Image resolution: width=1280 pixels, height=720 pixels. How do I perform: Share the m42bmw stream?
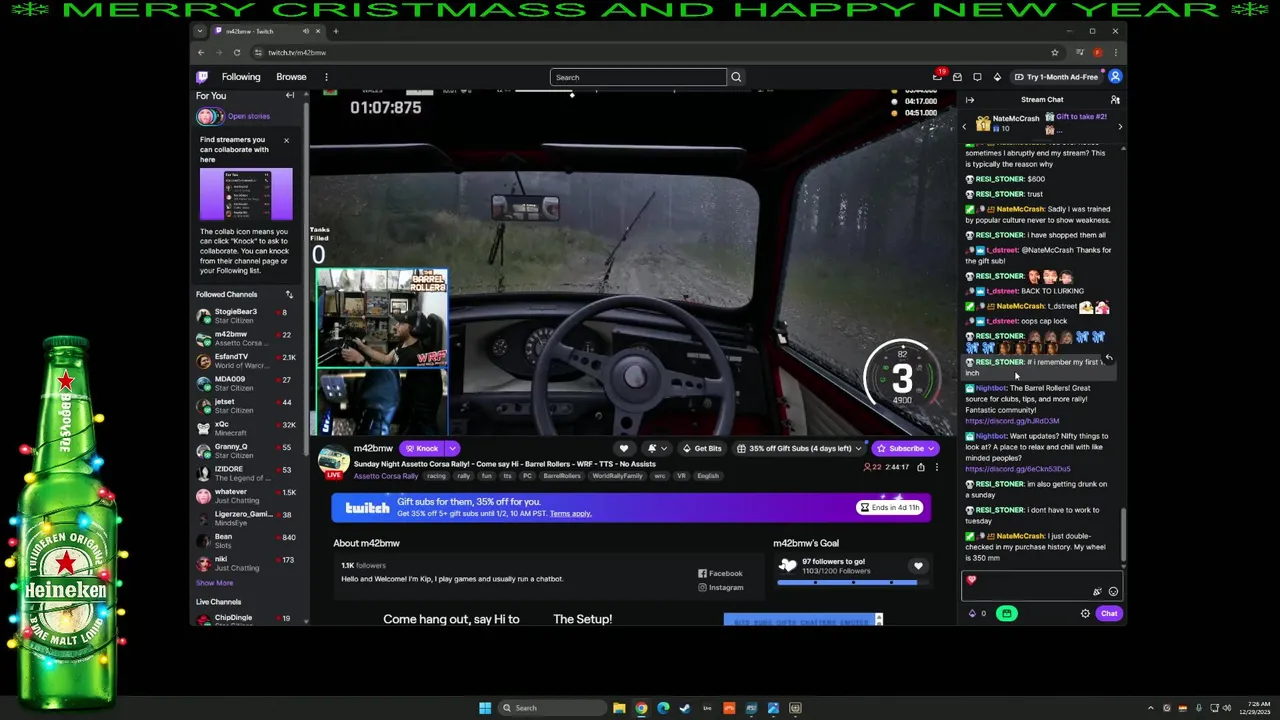click(921, 467)
